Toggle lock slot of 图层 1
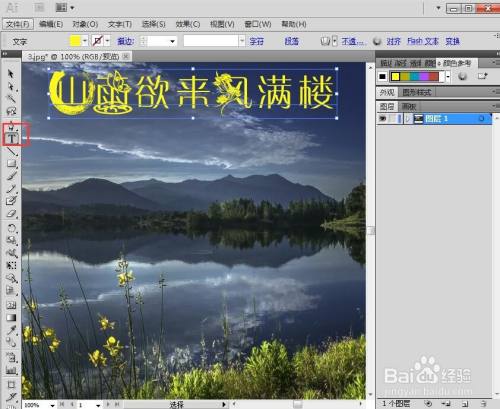The width and height of the screenshot is (500, 409). point(392,118)
